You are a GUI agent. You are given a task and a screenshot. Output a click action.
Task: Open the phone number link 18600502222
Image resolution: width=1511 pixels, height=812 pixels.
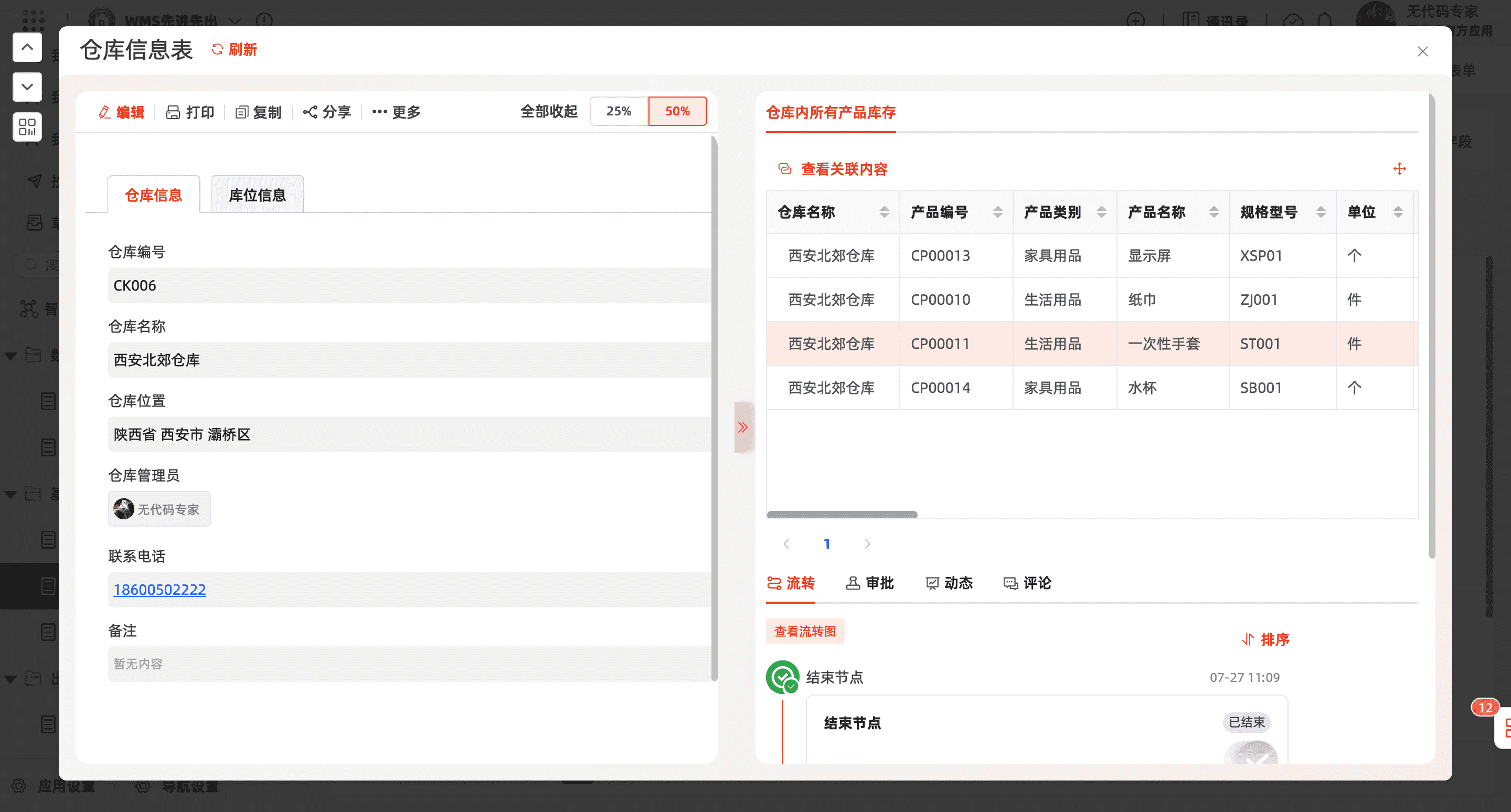(159, 590)
